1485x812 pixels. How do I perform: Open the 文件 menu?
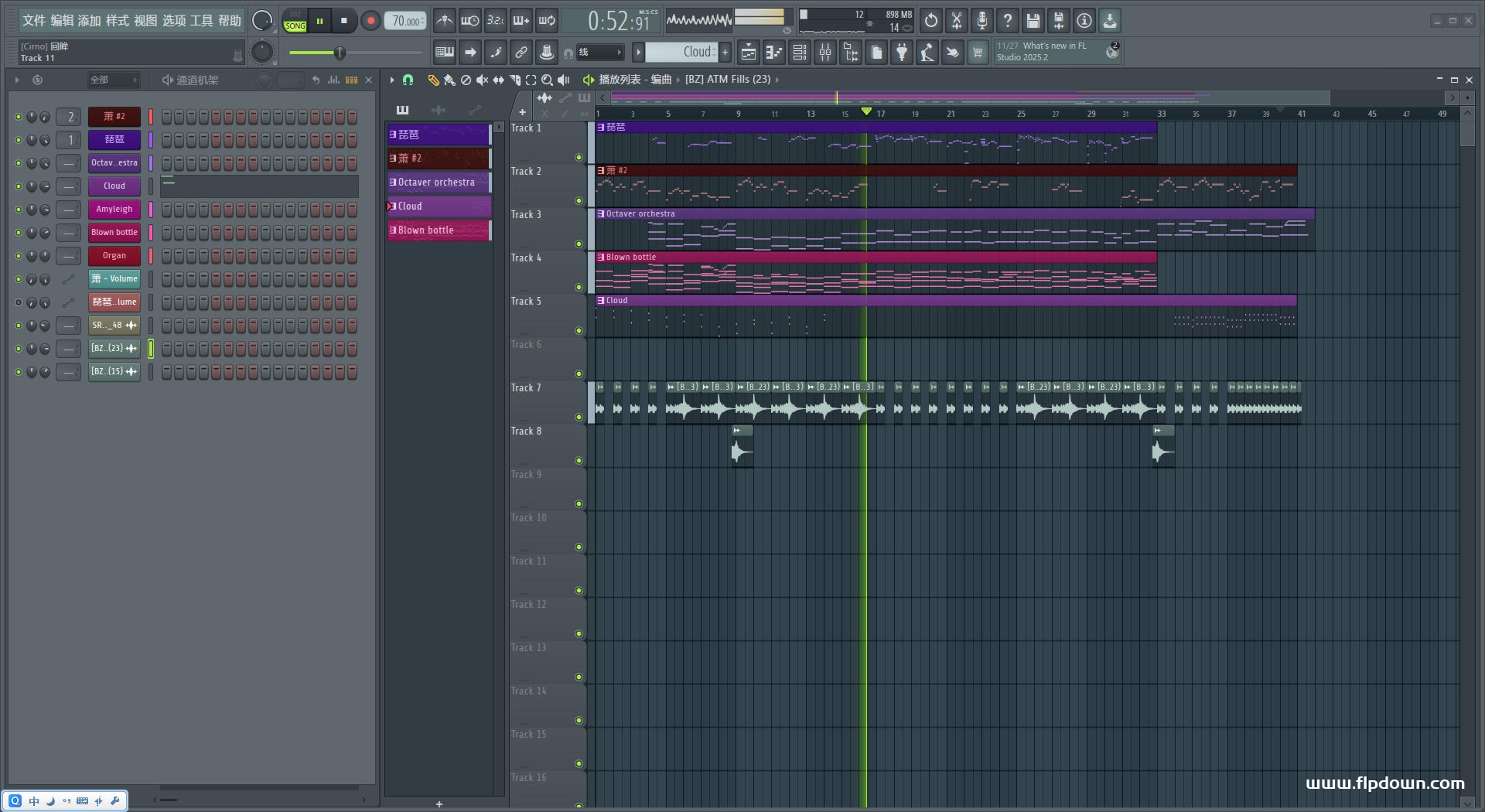click(x=33, y=21)
